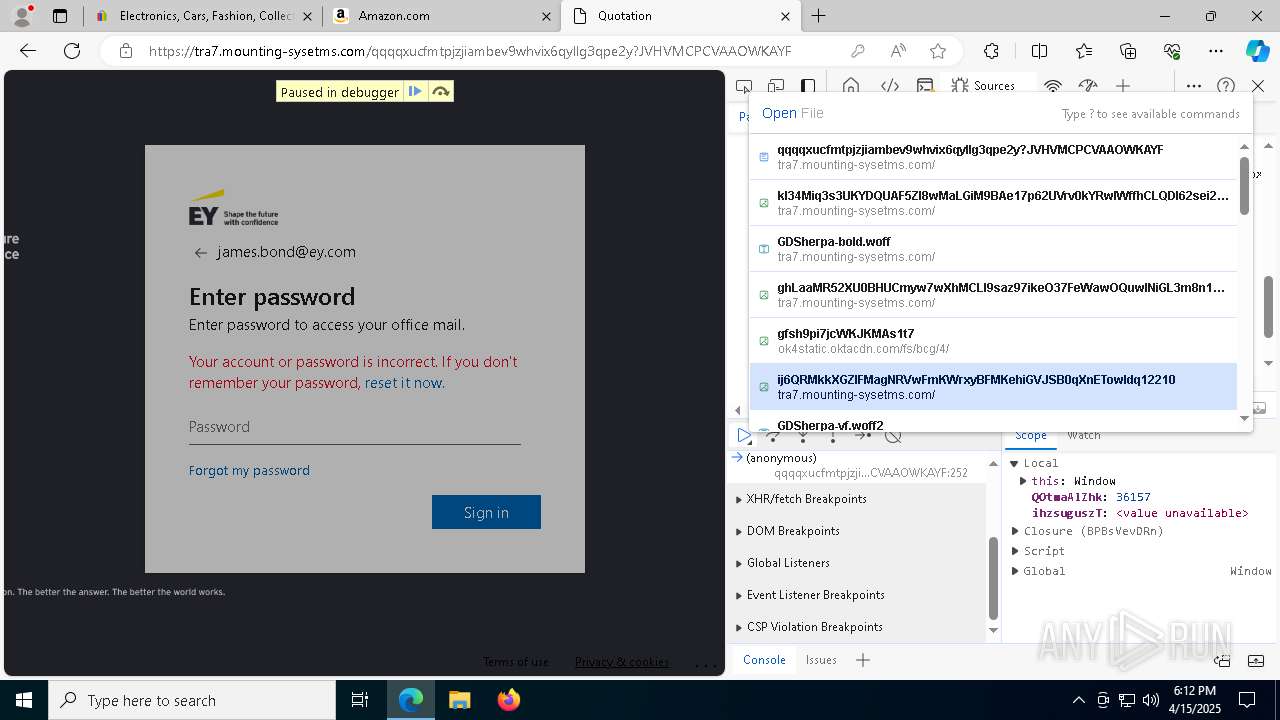Resume script execution in the paused overlay
Screen dimensions: 1280x720
(x=415, y=92)
